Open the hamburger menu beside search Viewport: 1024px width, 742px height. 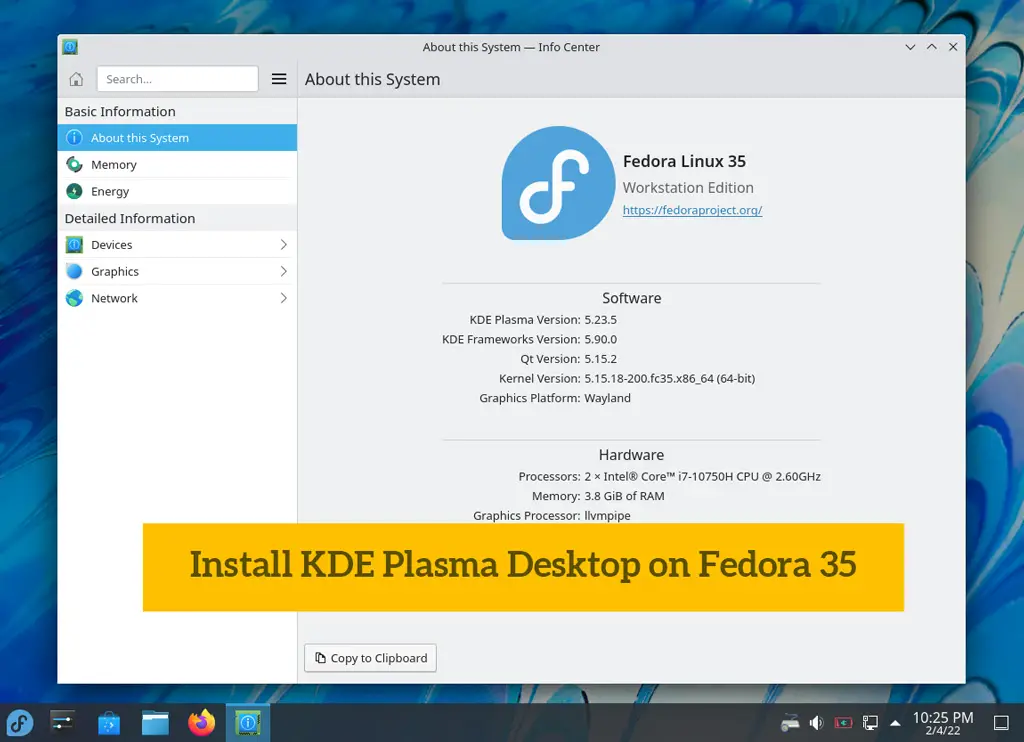pos(279,79)
